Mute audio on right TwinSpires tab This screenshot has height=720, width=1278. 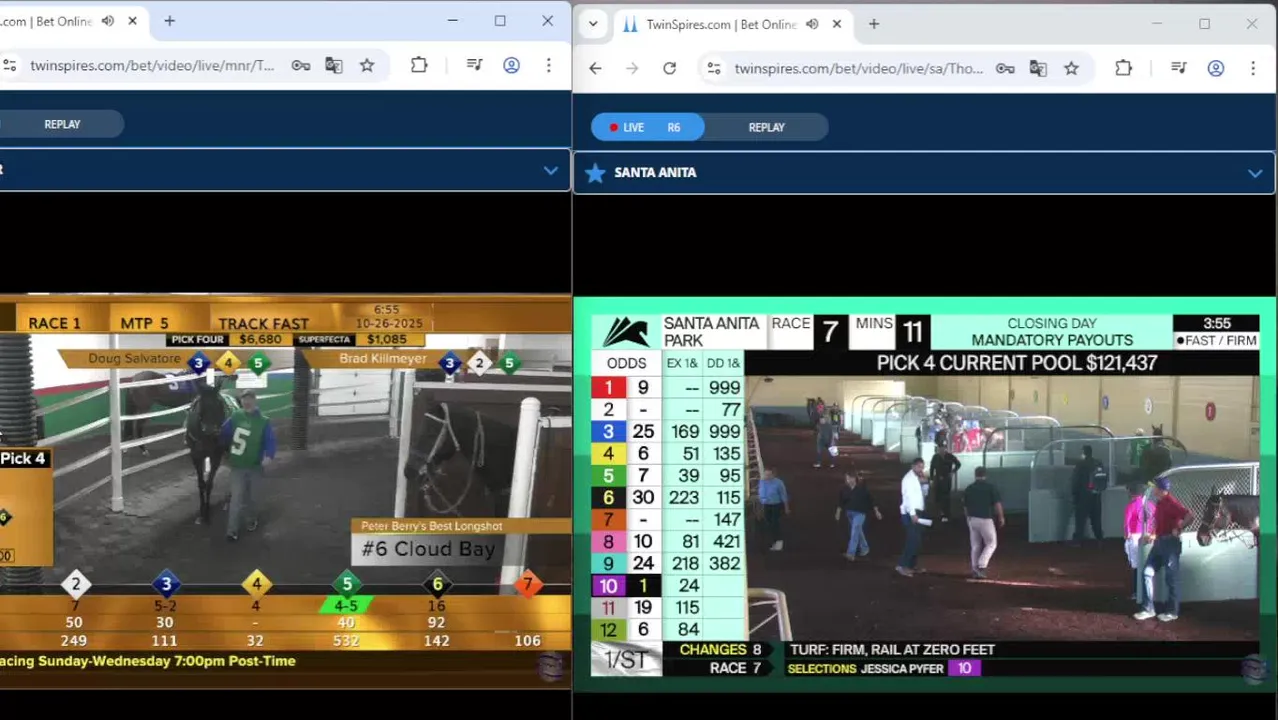click(x=811, y=24)
